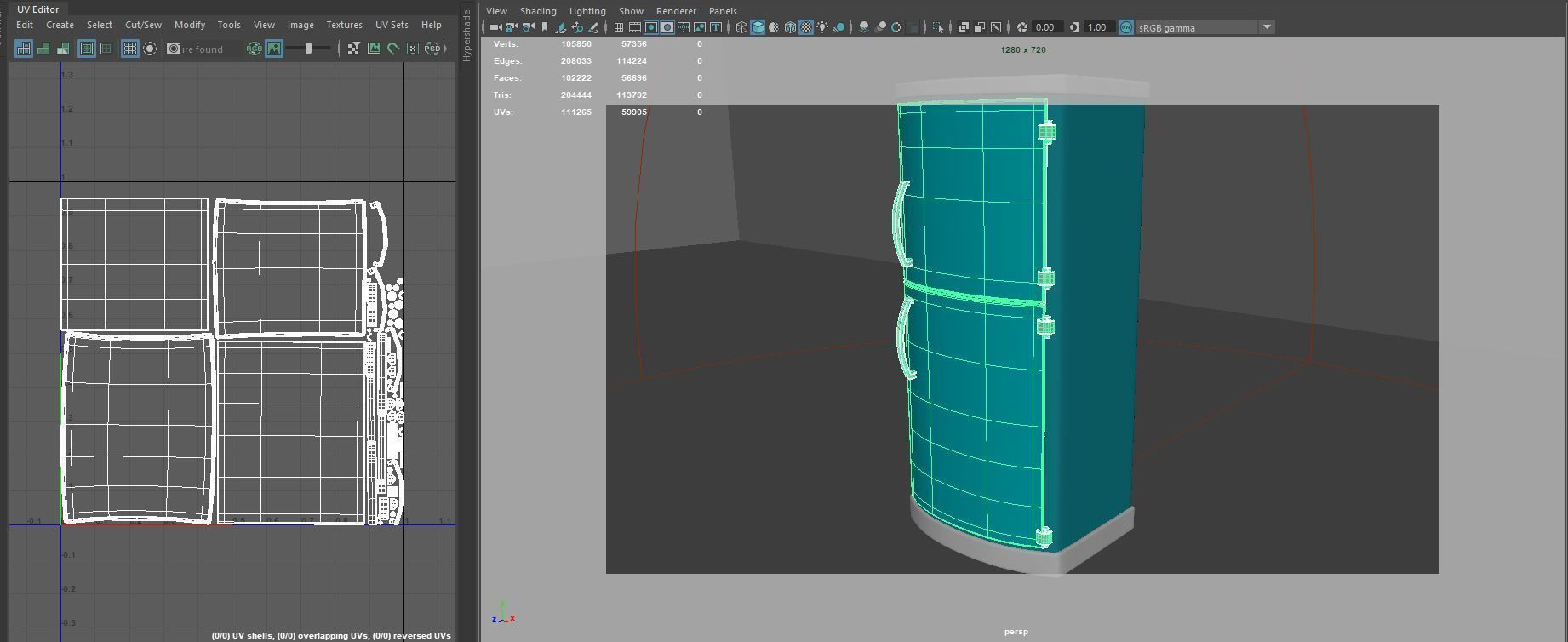Toggle isolate select dotted-circle icon

pos(150,49)
